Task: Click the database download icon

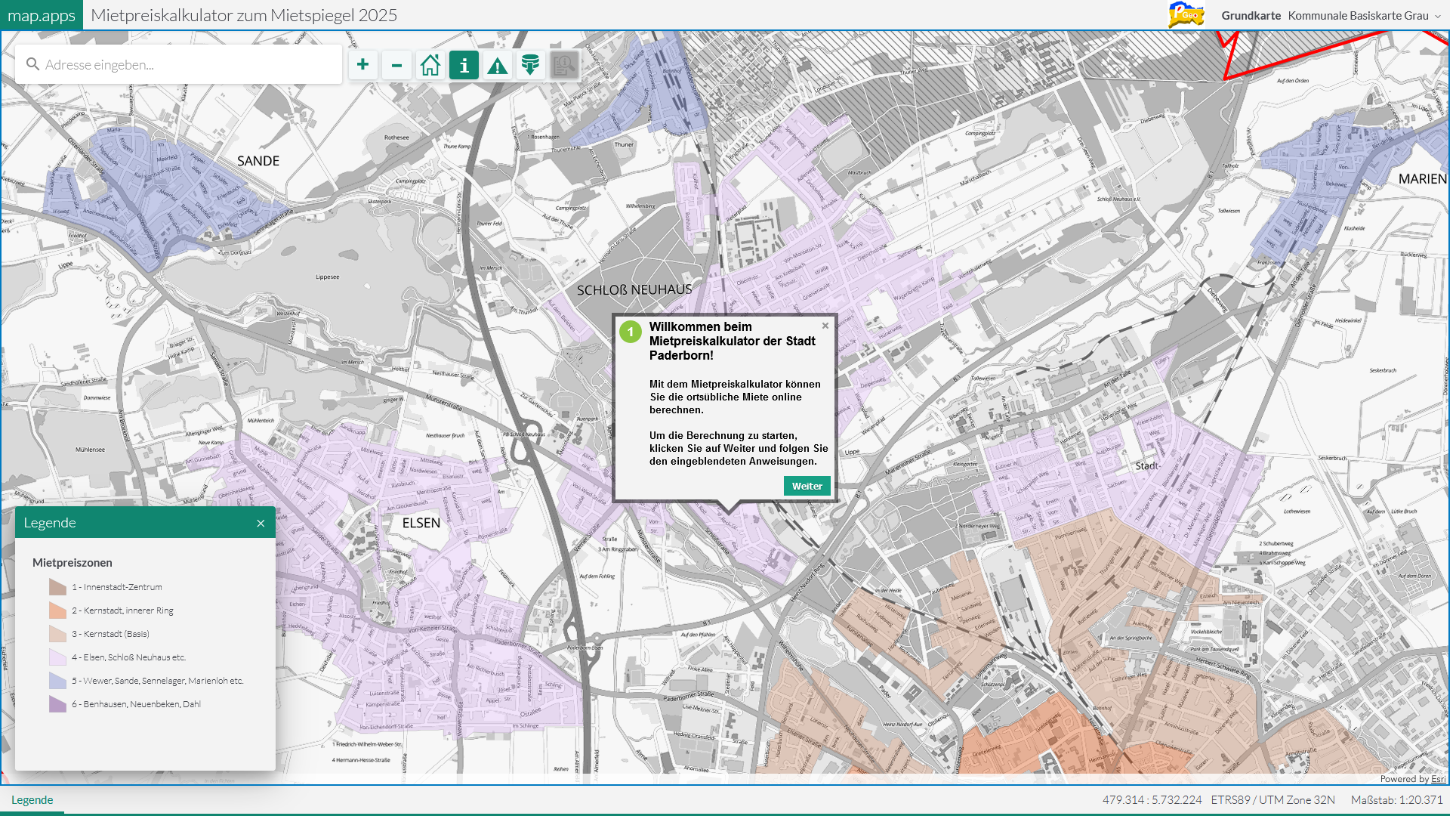Action: [x=530, y=65]
